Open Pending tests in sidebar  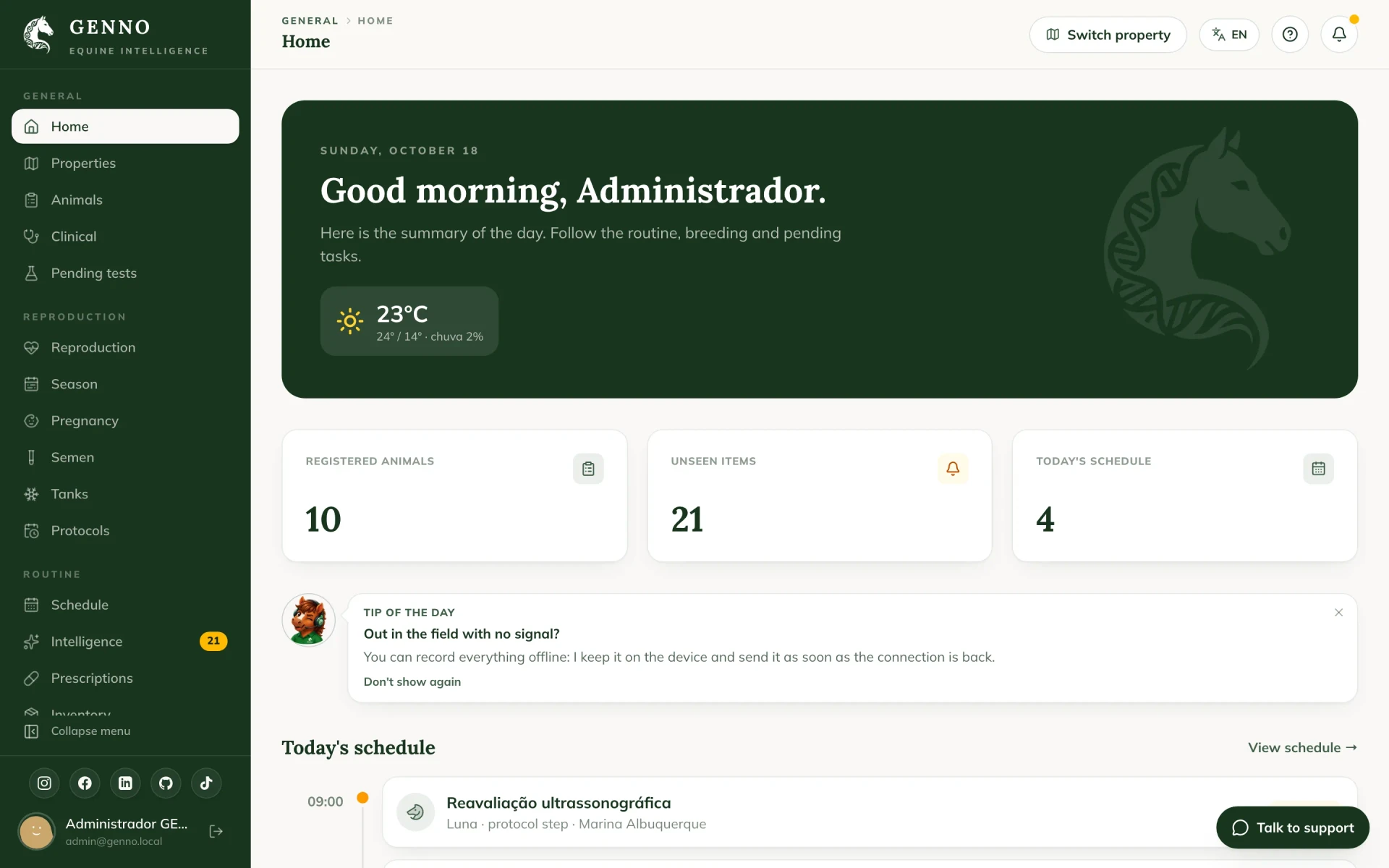(125, 273)
